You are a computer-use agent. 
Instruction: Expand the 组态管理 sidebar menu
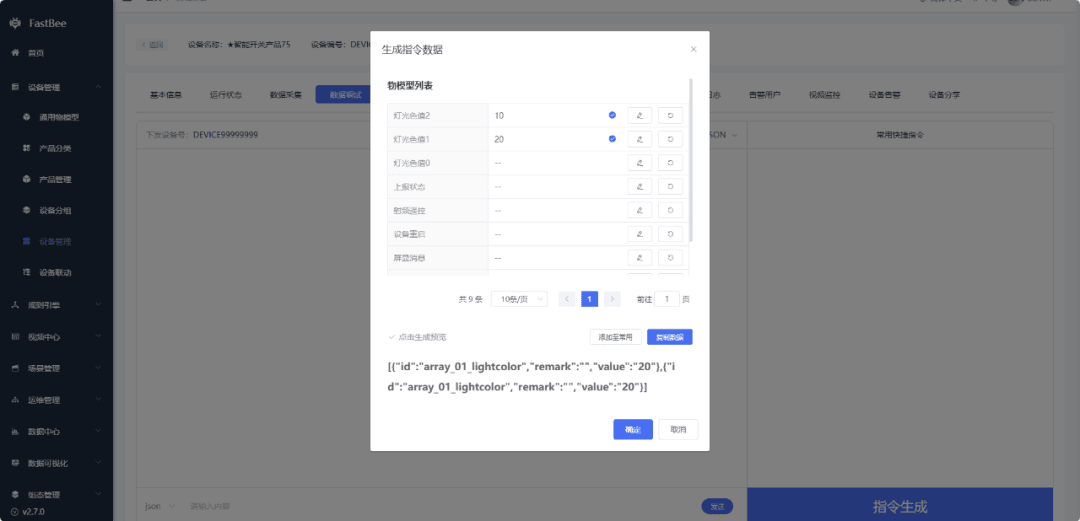[x=56, y=495]
